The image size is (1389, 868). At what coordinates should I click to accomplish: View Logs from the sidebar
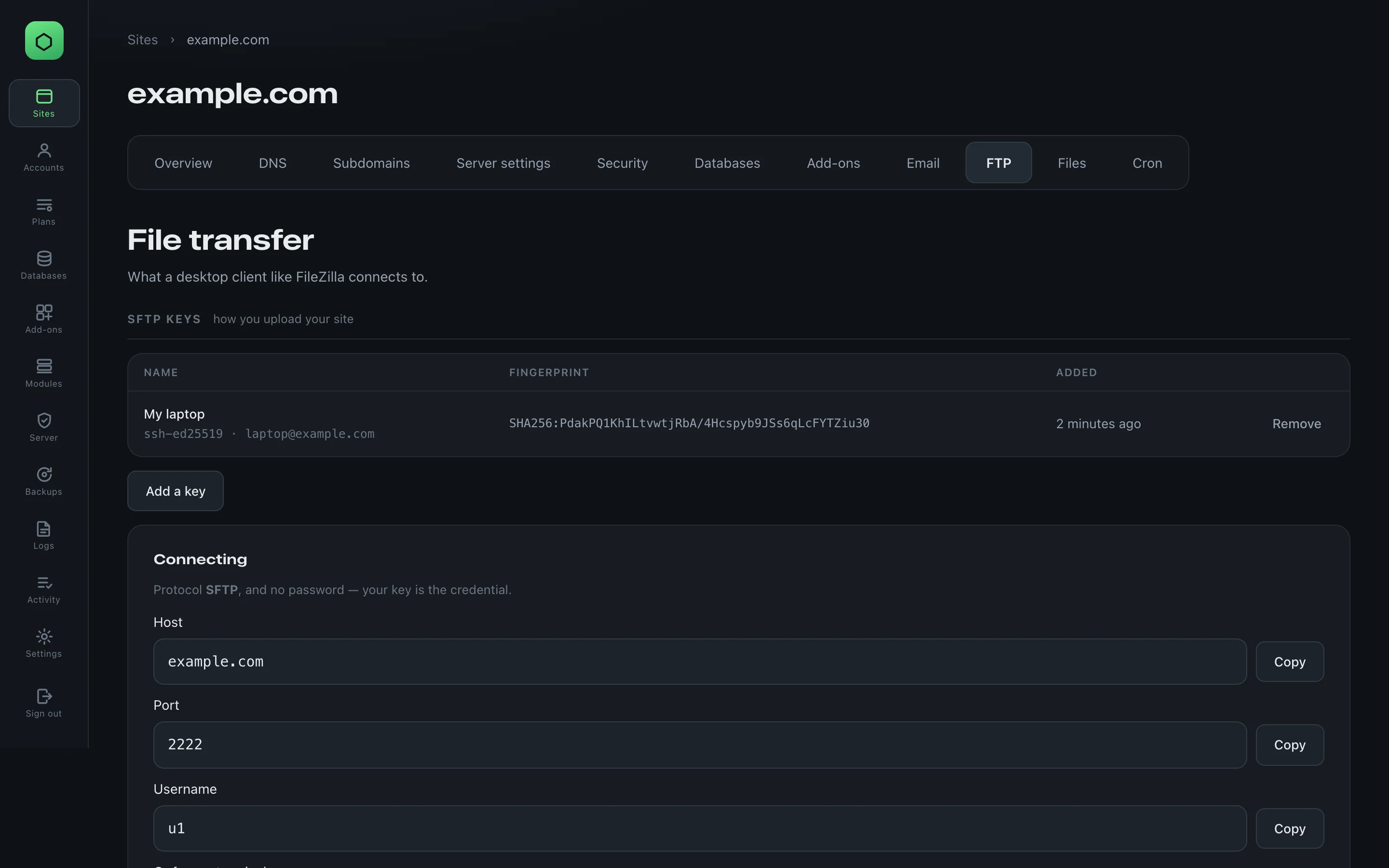click(44, 535)
